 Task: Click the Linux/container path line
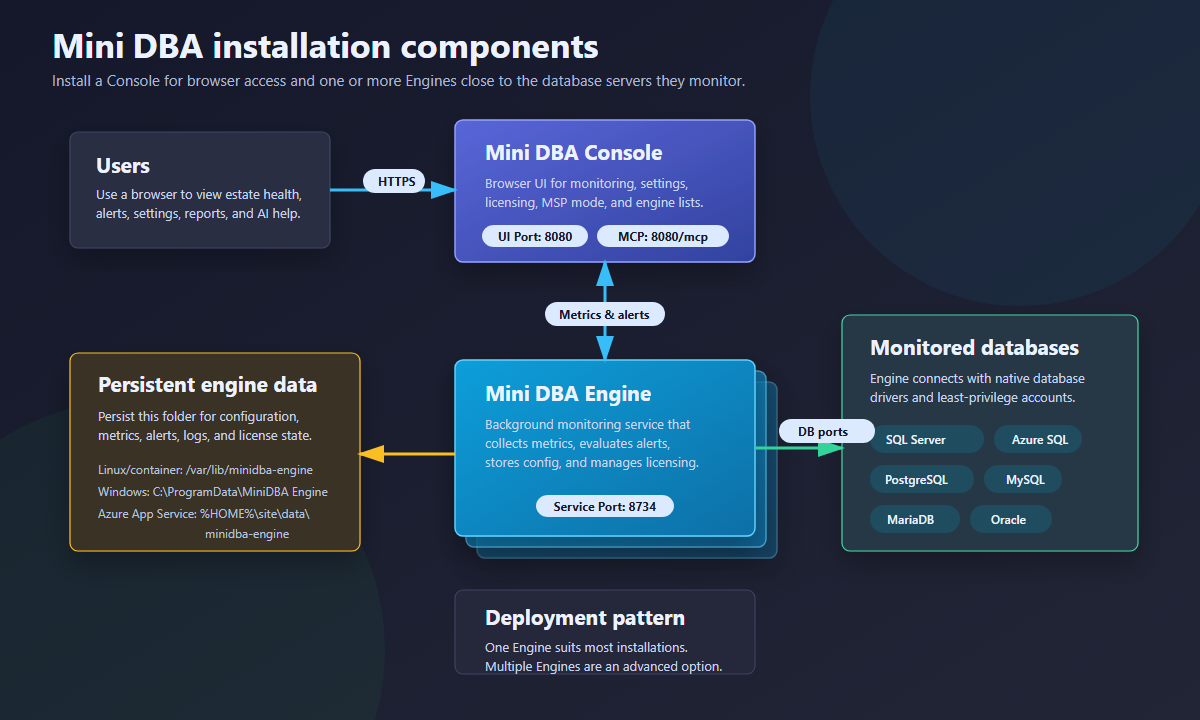(x=206, y=469)
